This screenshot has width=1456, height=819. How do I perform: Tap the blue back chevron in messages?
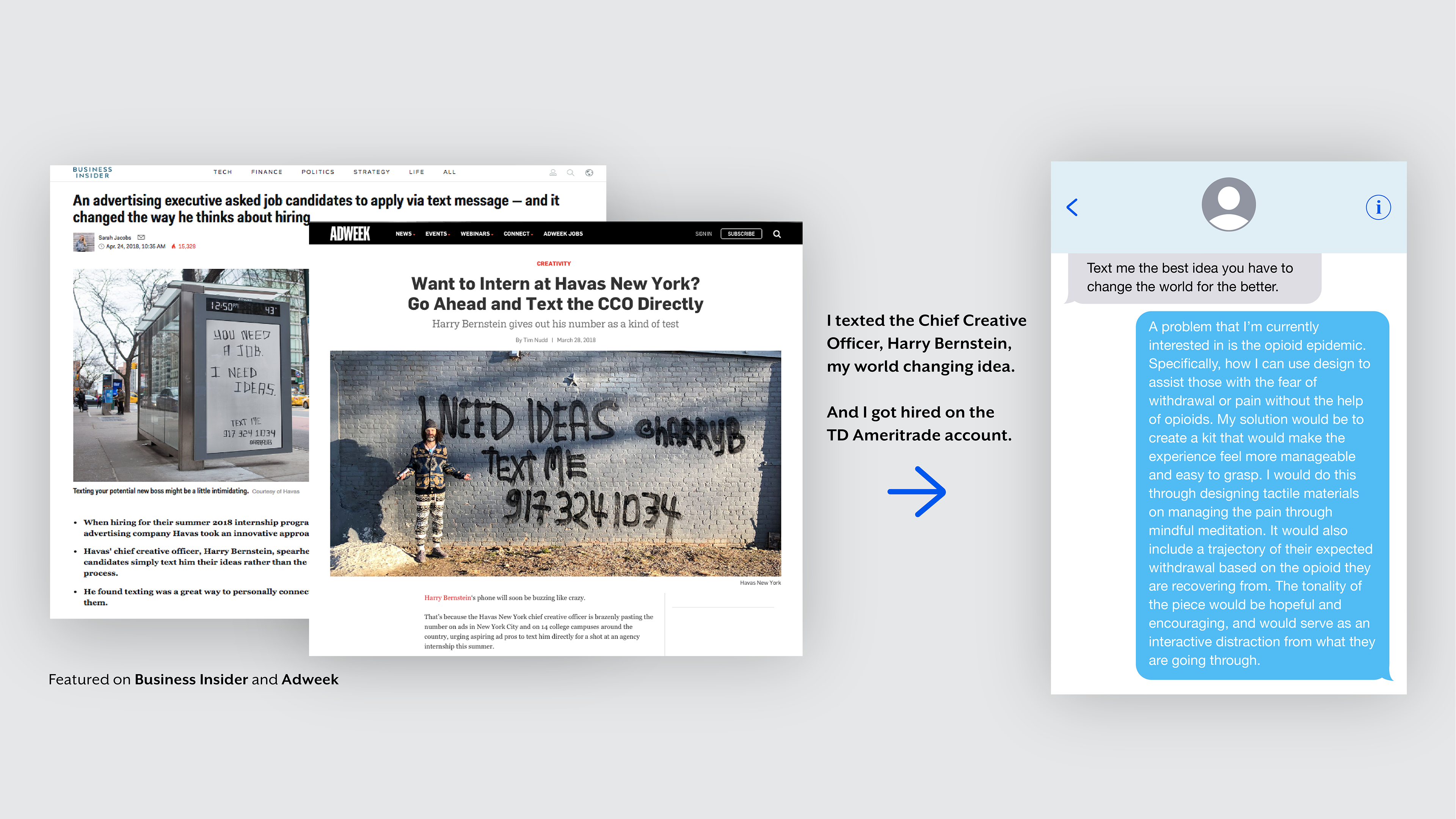click(1072, 207)
